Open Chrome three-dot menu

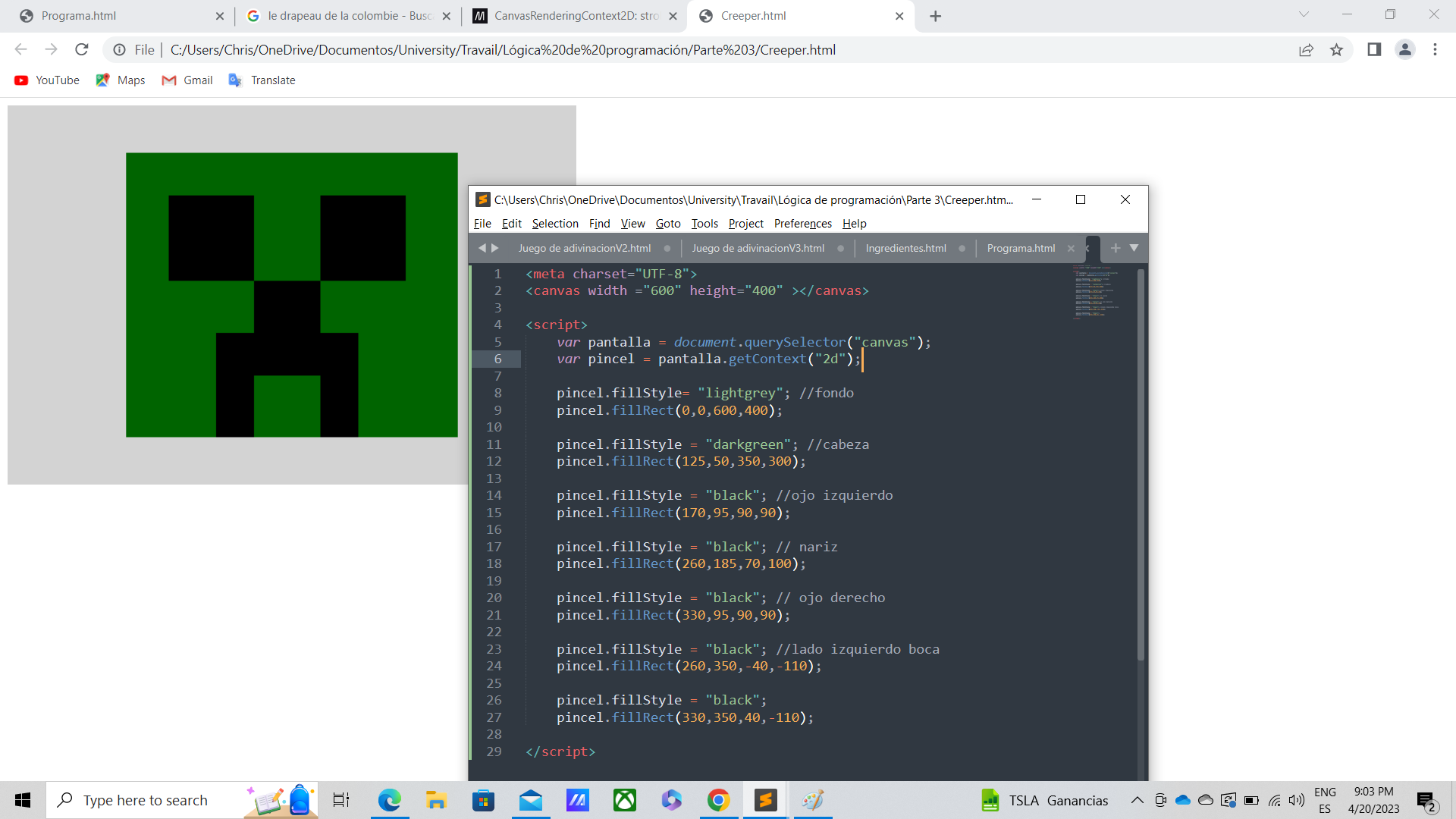click(1435, 49)
